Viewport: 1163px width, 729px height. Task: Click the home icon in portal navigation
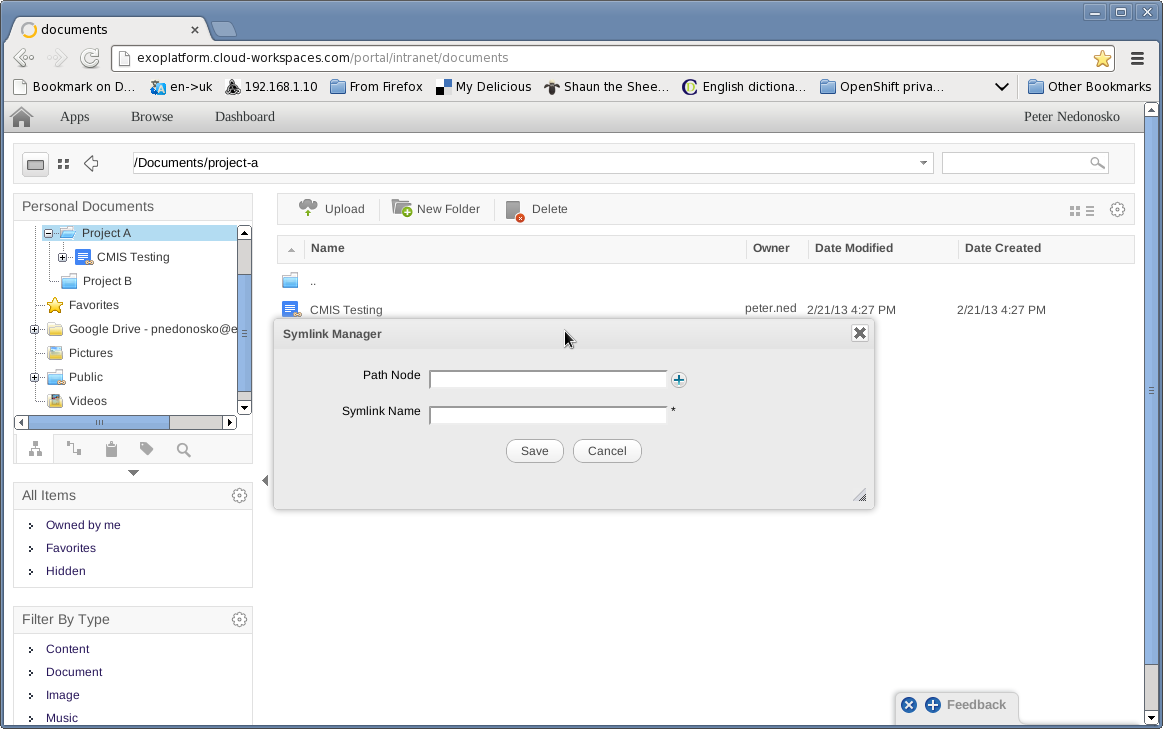(22, 117)
